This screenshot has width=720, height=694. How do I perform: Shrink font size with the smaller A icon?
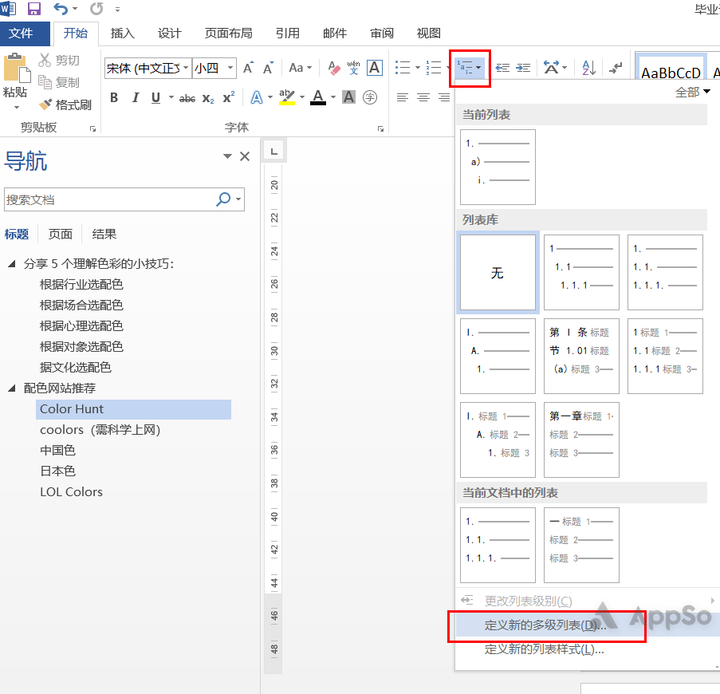tap(268, 68)
